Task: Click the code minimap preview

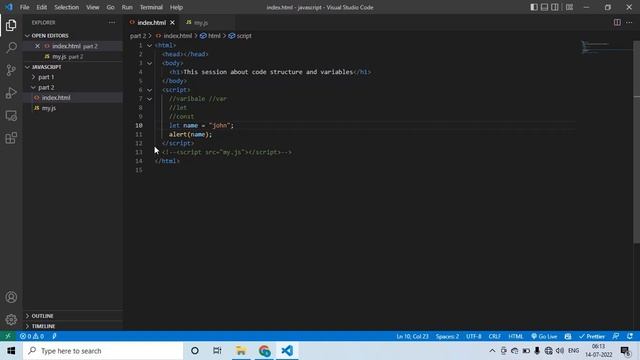Action: click(x=606, y=47)
